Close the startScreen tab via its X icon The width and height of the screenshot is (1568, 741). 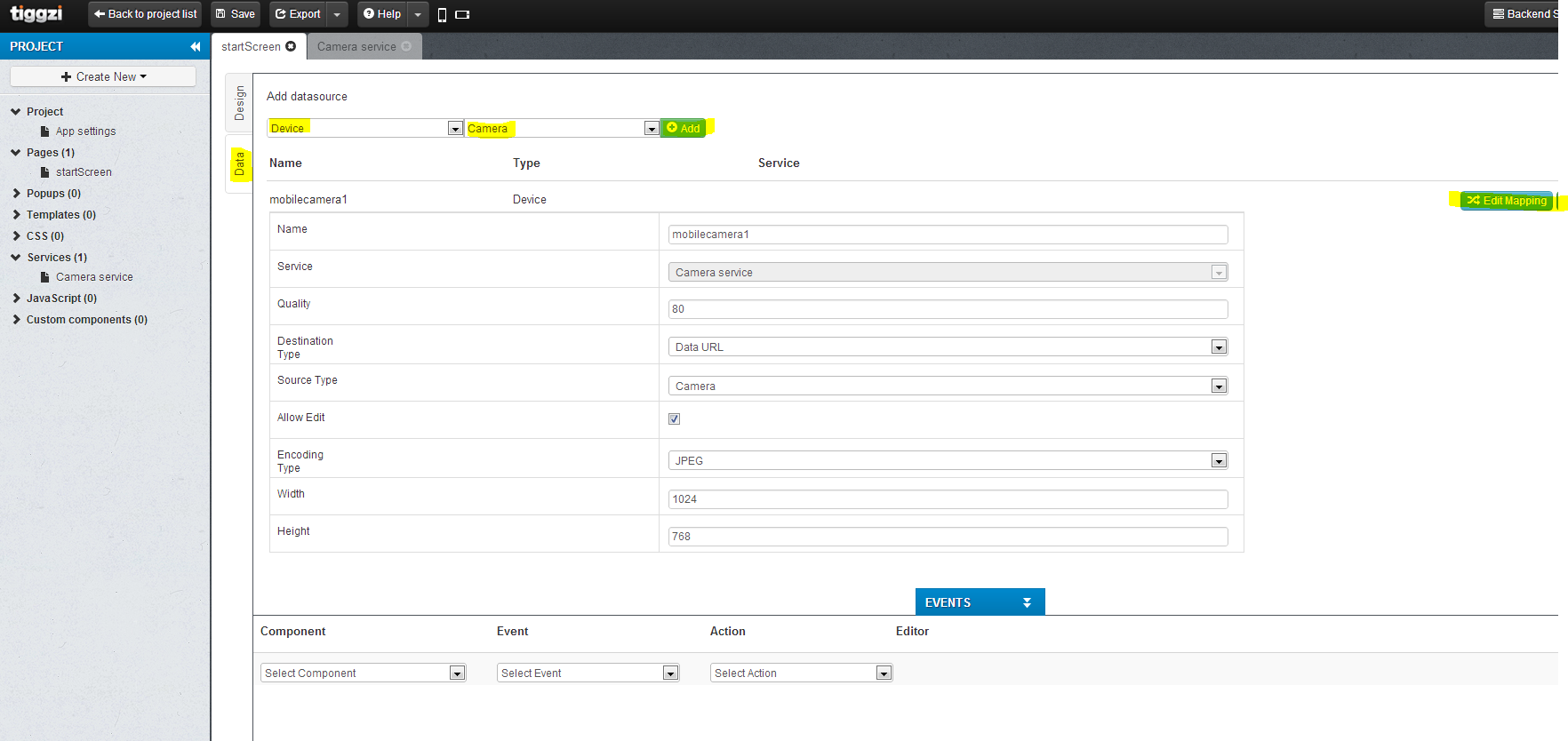click(291, 46)
